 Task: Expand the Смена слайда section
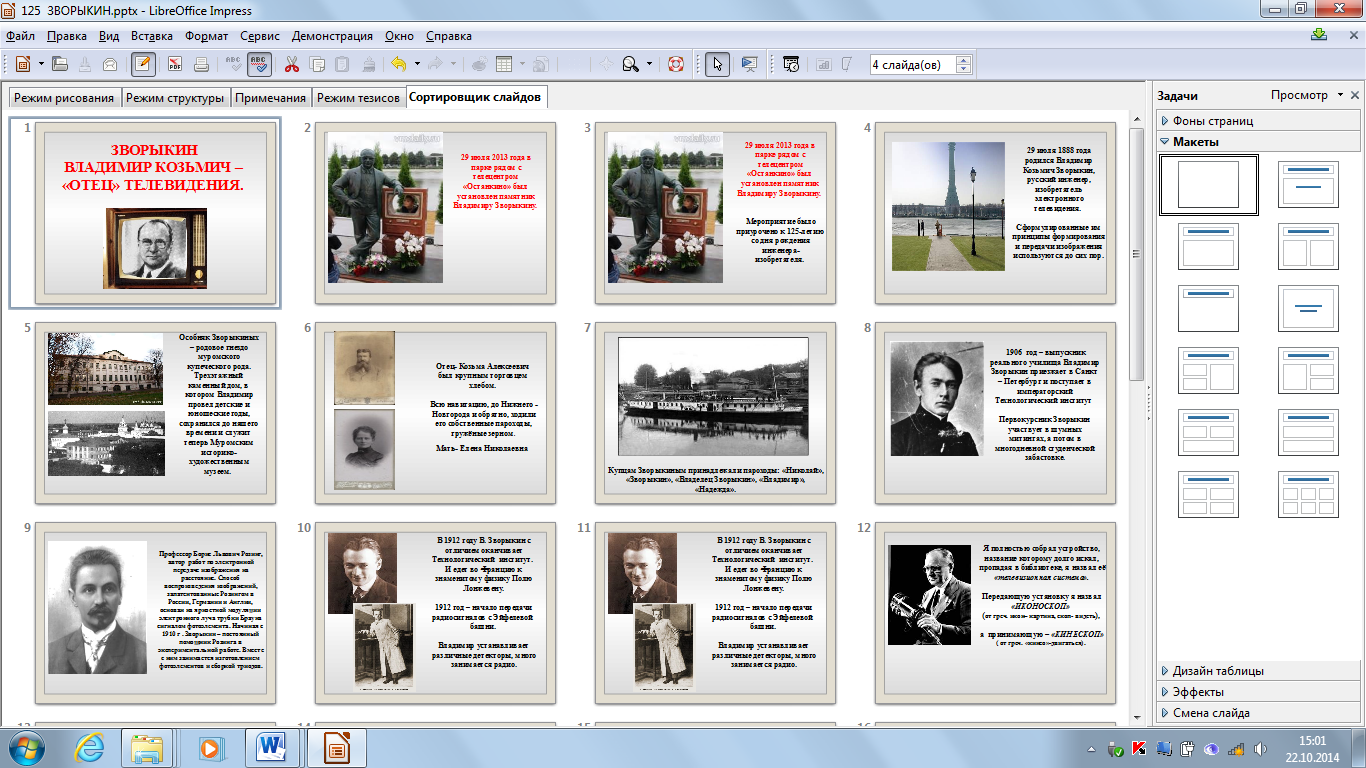[x=1258, y=713]
